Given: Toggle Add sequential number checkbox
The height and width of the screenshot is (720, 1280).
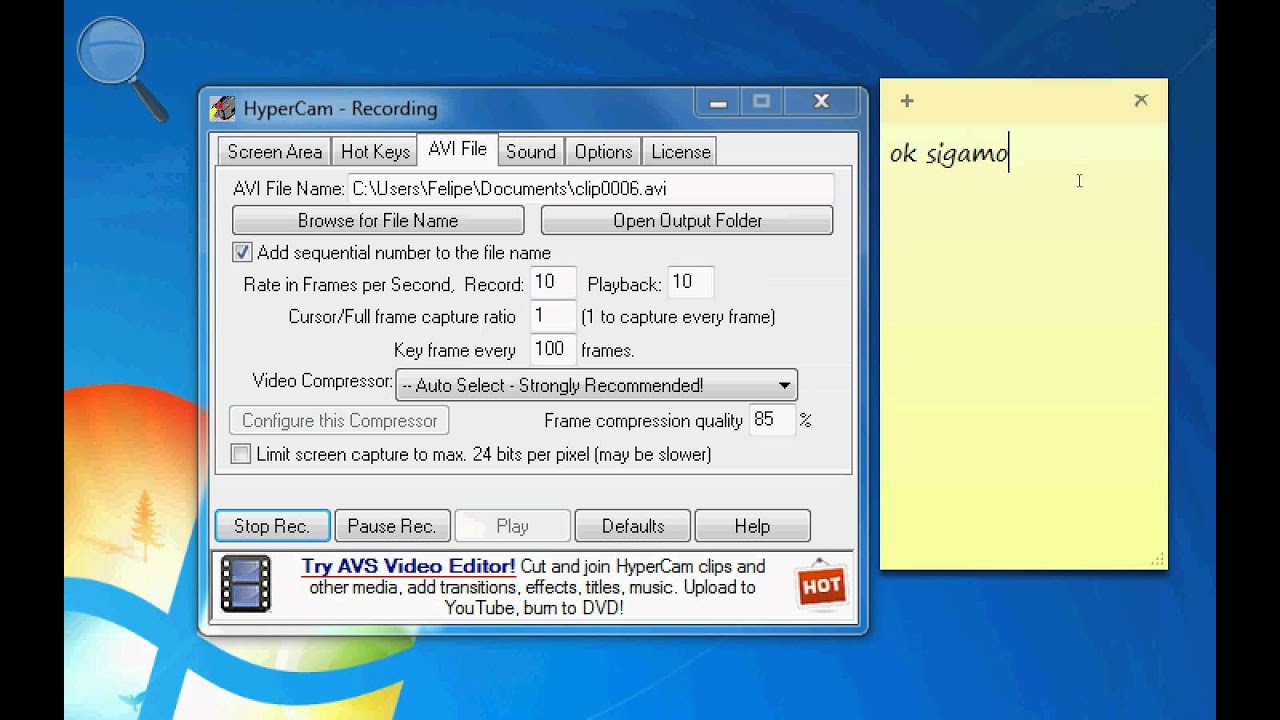Looking at the screenshot, I should click(242, 252).
